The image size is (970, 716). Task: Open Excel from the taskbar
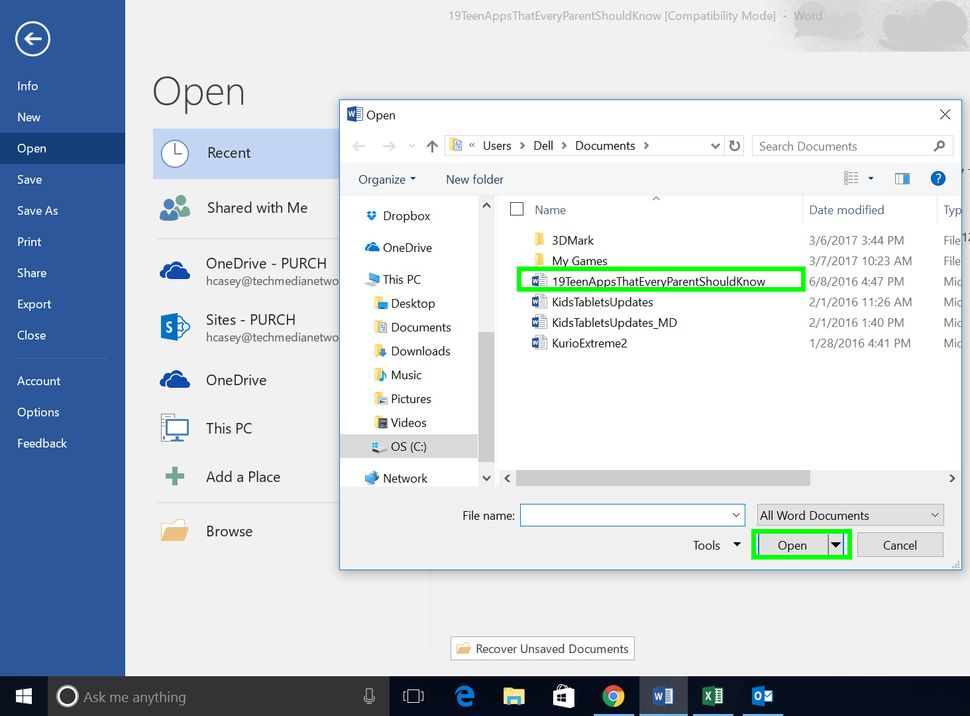click(x=713, y=696)
